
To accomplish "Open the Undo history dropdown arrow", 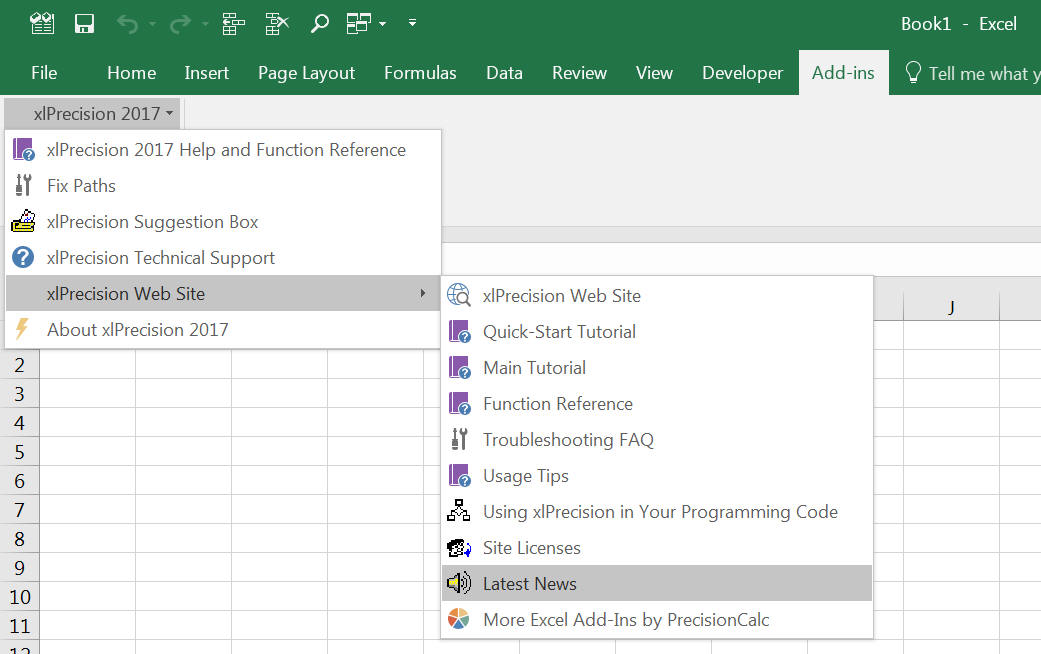I will 152,25.
